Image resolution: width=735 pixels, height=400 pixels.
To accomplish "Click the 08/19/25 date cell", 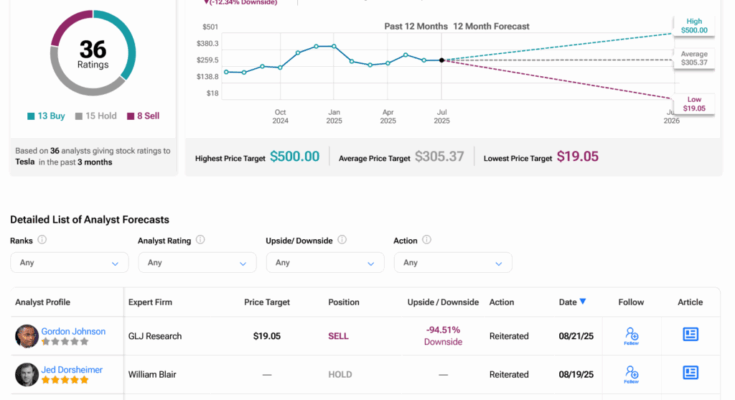I will coord(576,375).
